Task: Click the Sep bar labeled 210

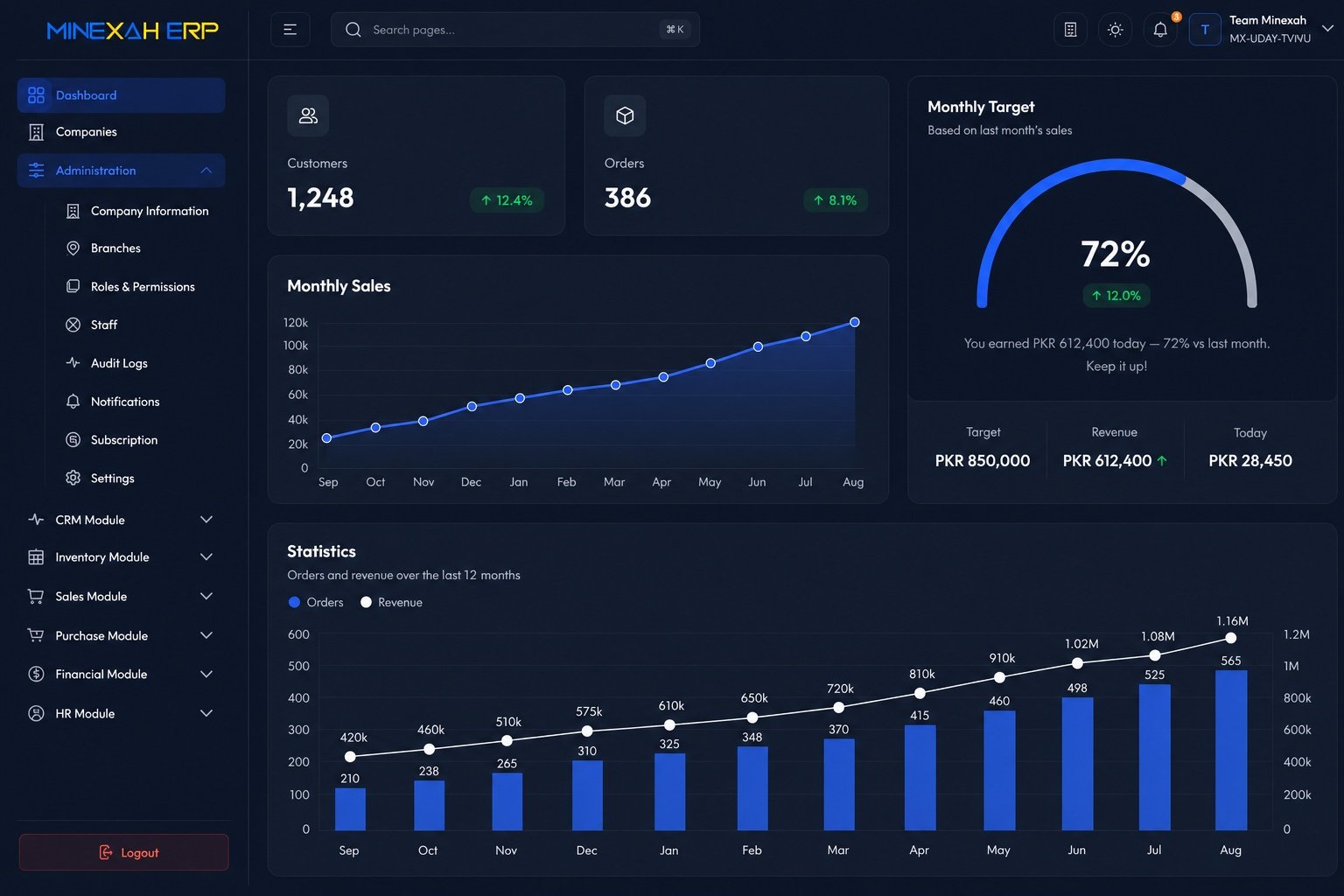Action: [x=350, y=808]
